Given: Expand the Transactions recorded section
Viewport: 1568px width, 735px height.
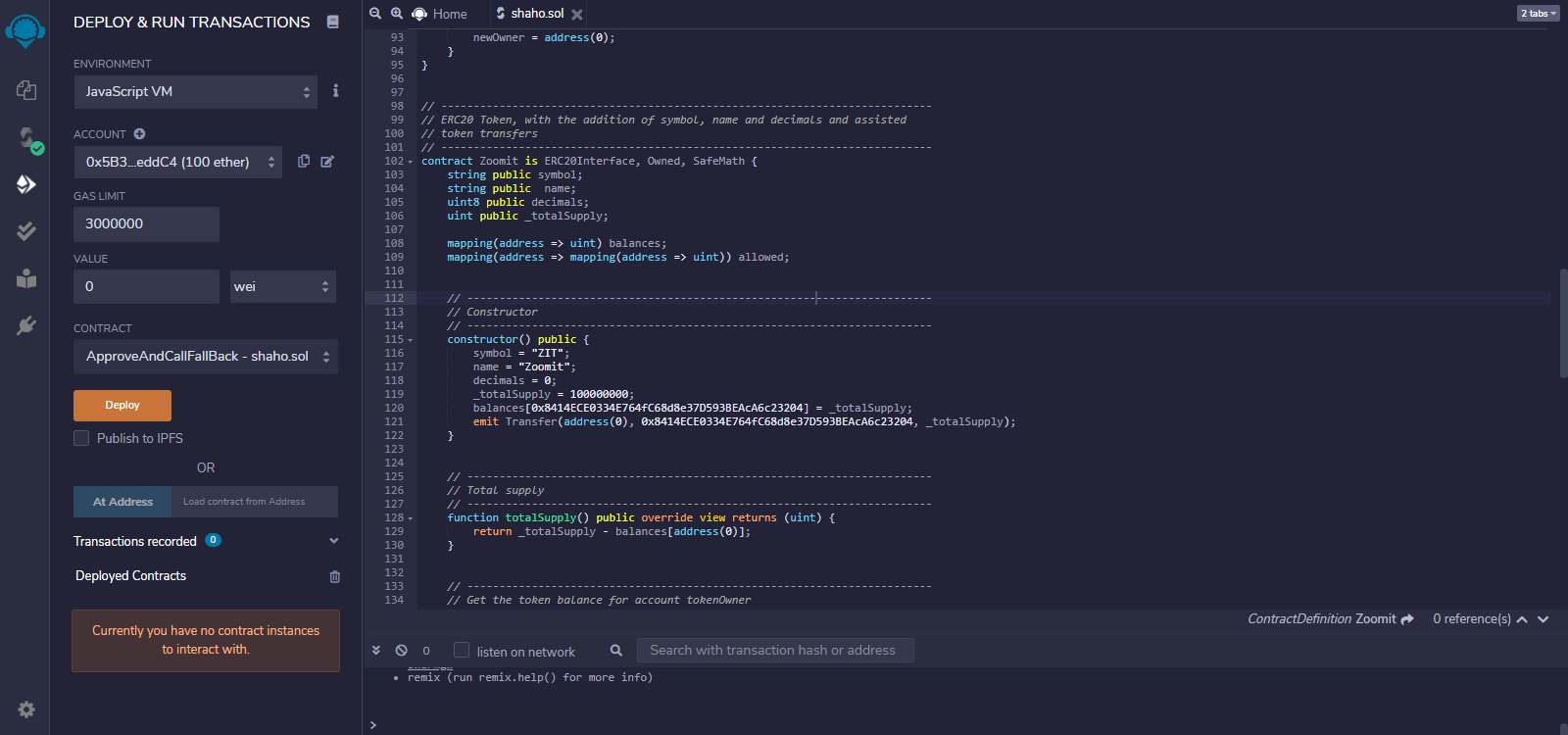Looking at the screenshot, I should [333, 541].
